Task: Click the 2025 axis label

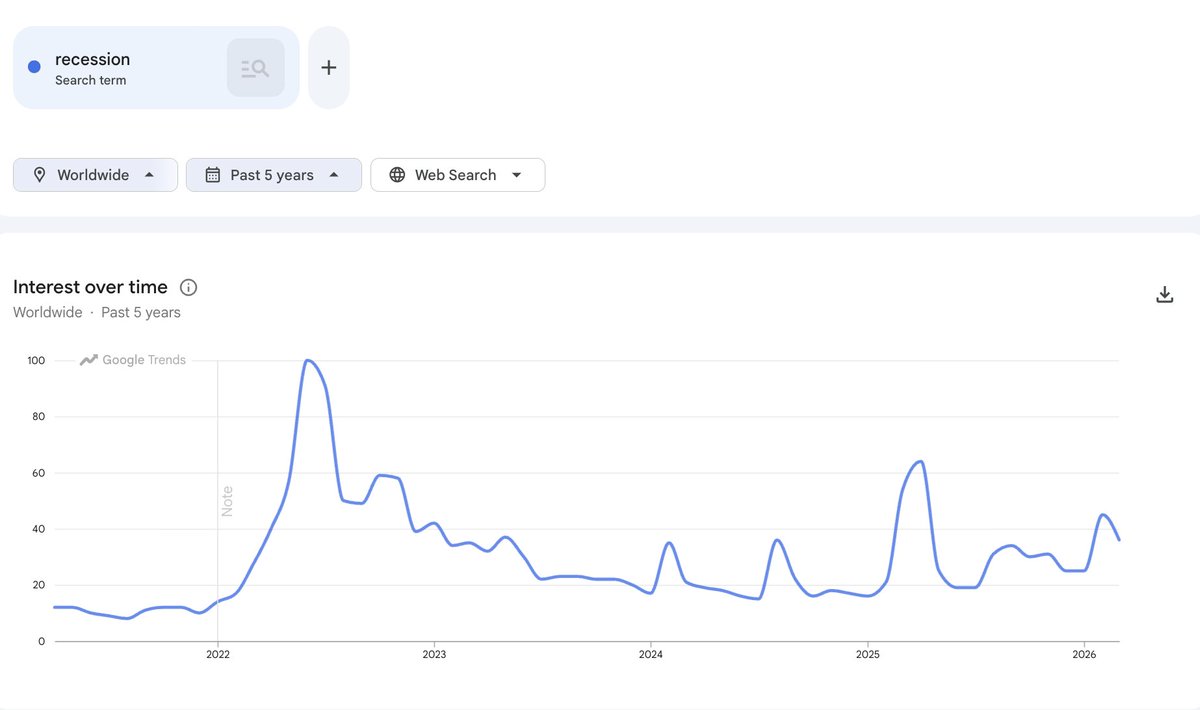Action: [x=868, y=655]
